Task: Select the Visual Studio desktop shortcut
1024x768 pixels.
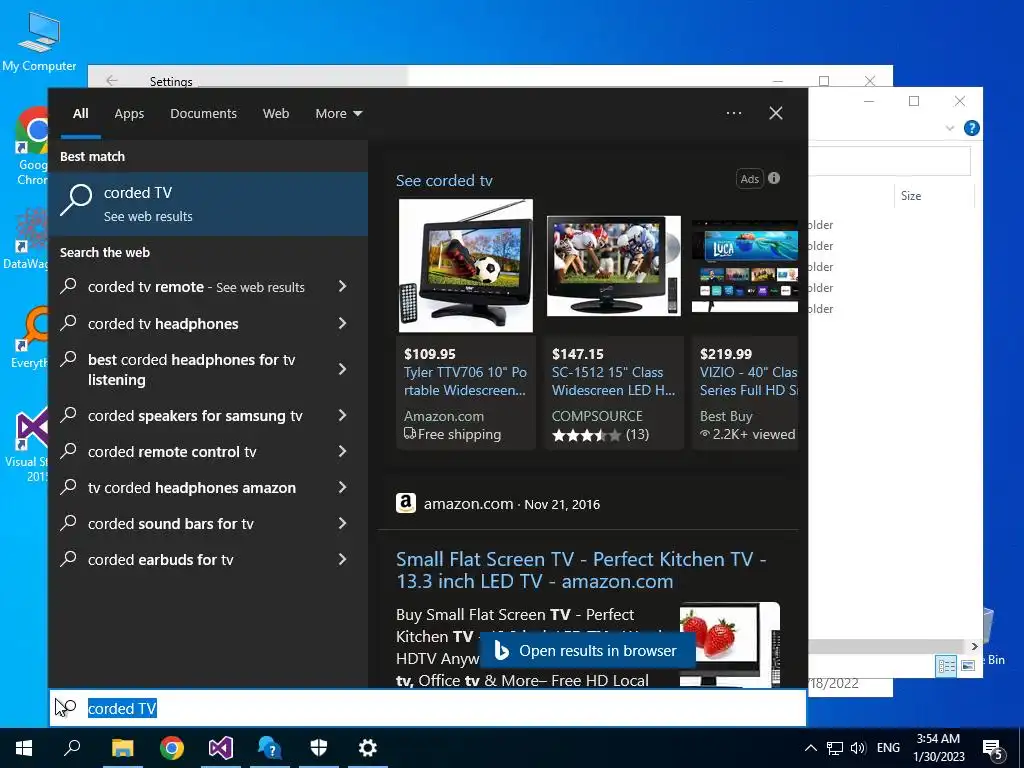Action: tap(31, 445)
